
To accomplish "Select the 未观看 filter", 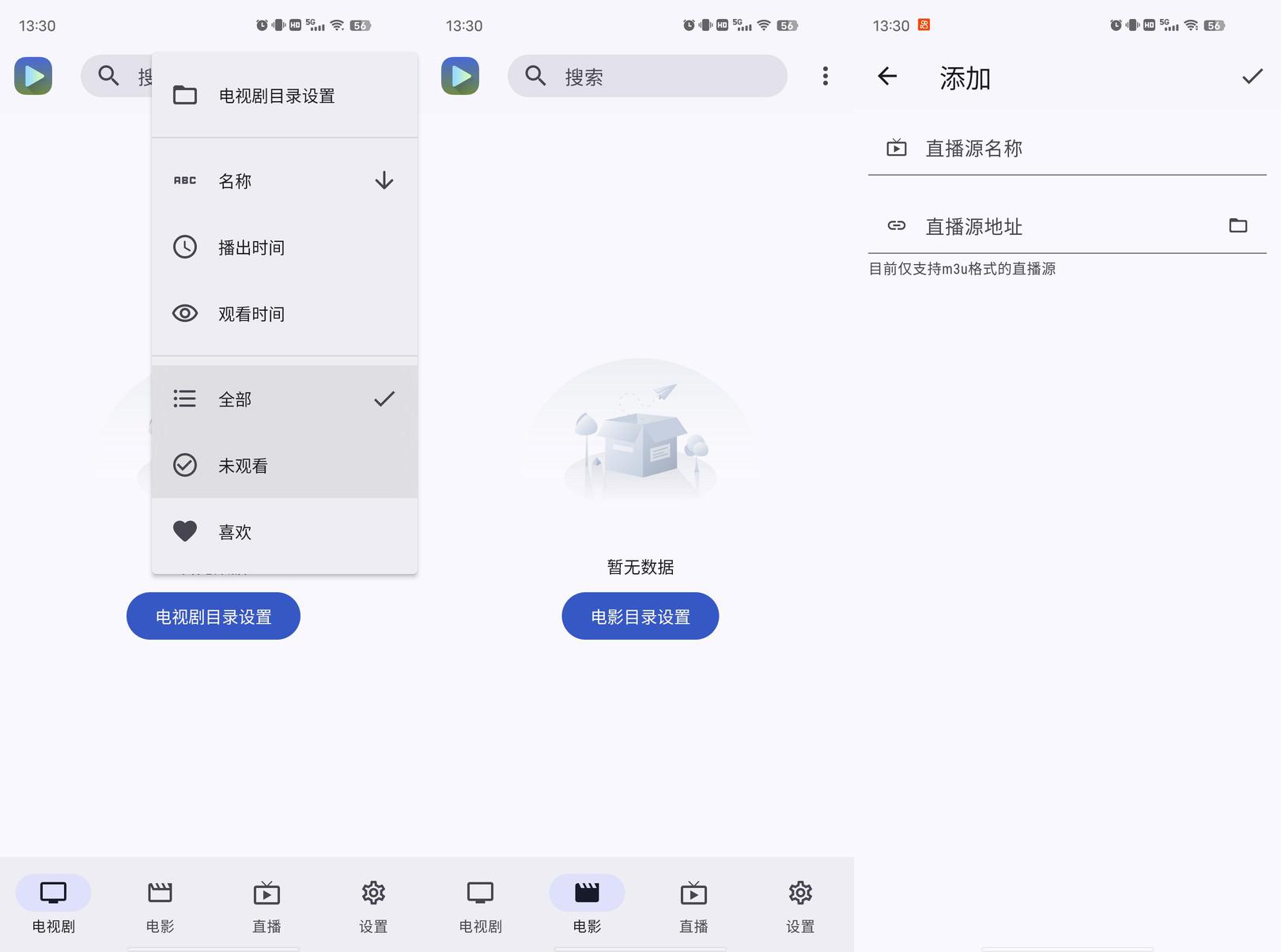I will click(285, 466).
